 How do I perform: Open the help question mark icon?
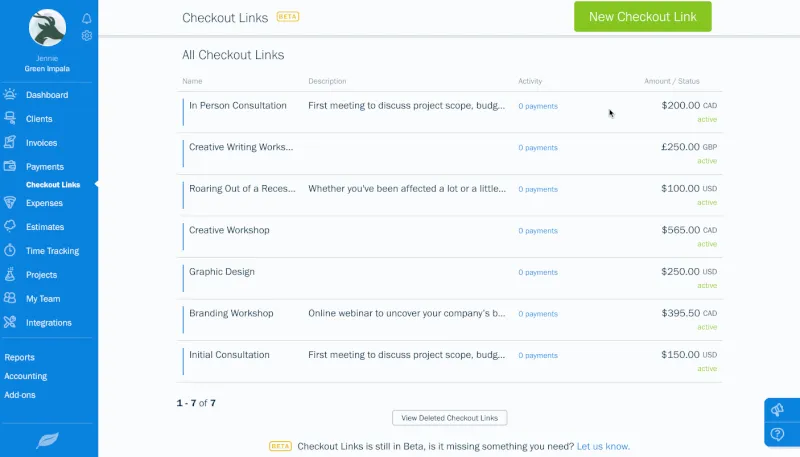click(777, 434)
